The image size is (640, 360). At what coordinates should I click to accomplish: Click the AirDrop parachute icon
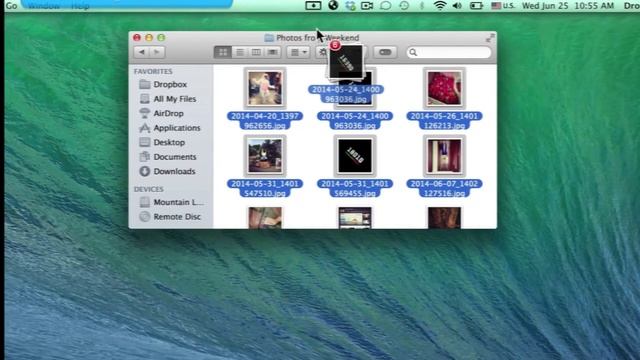pos(144,113)
